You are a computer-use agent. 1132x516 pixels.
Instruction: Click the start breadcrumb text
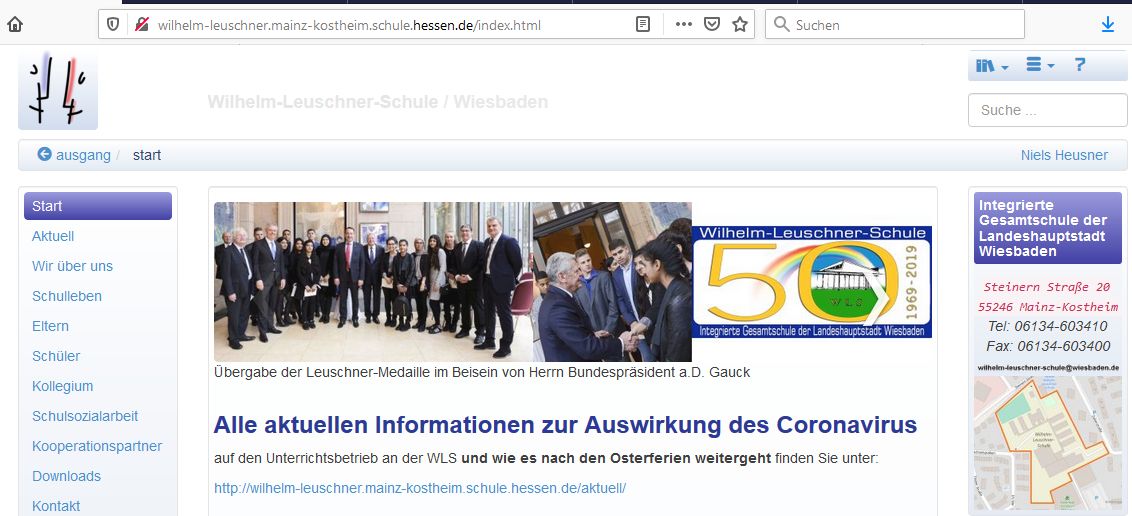coord(147,155)
